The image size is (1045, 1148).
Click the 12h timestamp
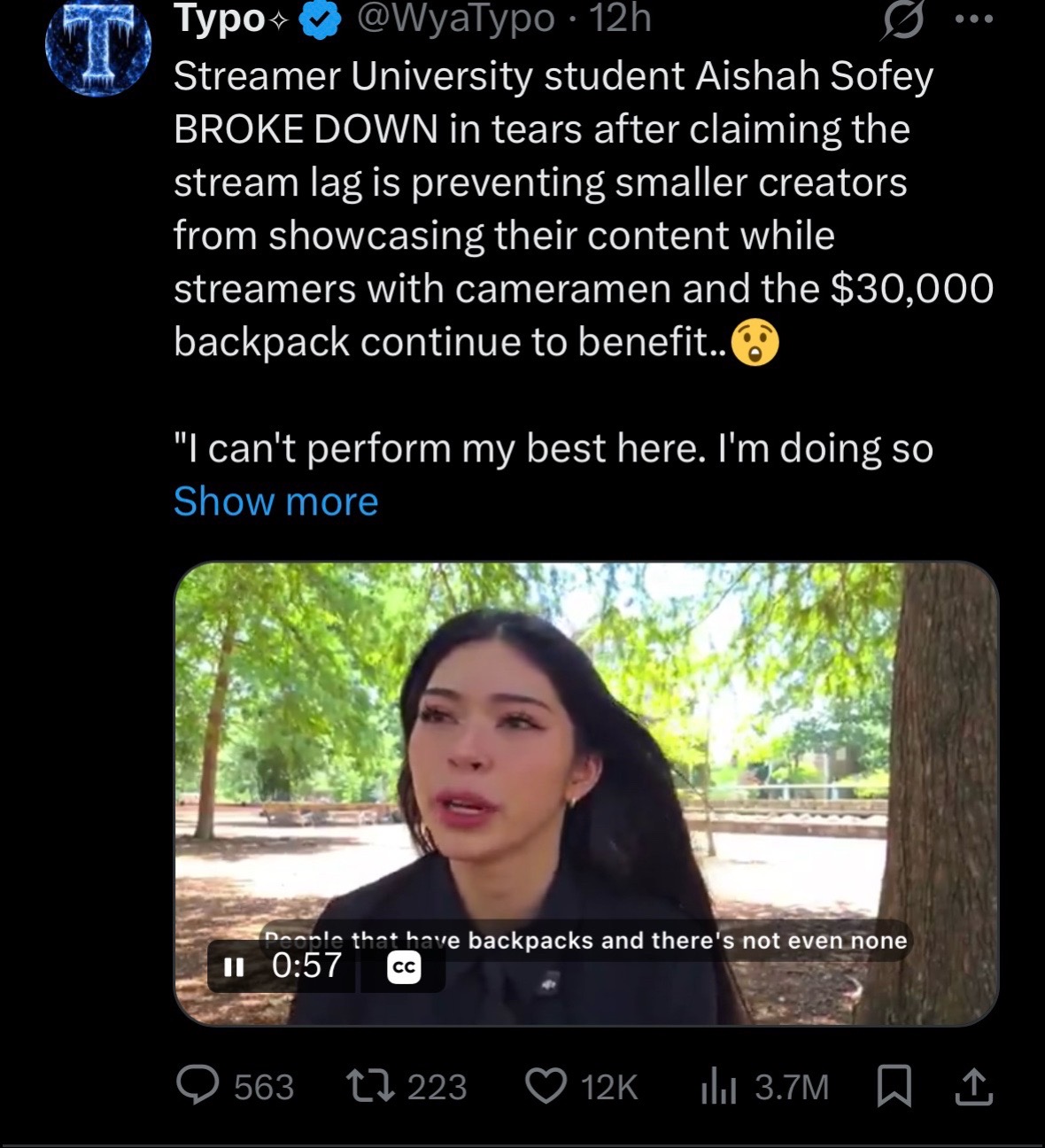(x=621, y=19)
